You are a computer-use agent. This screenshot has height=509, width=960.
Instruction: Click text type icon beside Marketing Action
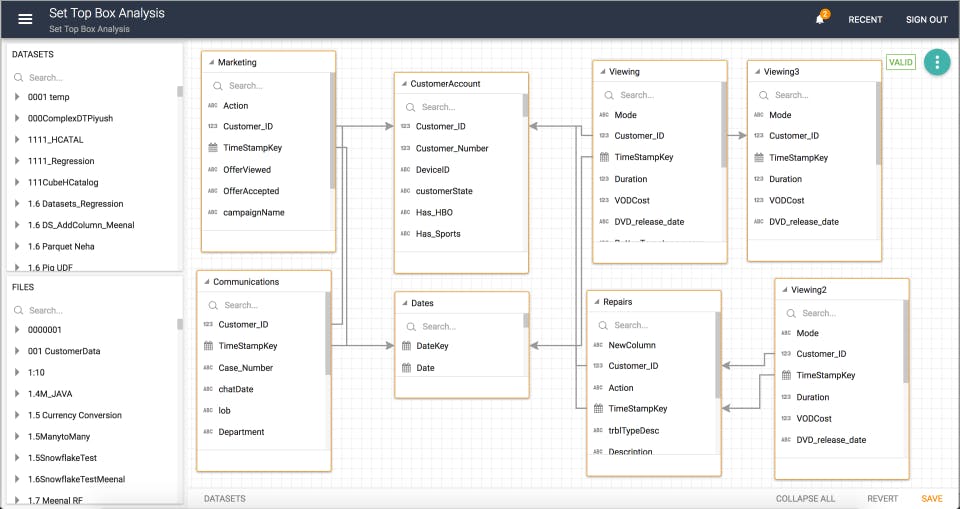pyautogui.click(x=212, y=105)
